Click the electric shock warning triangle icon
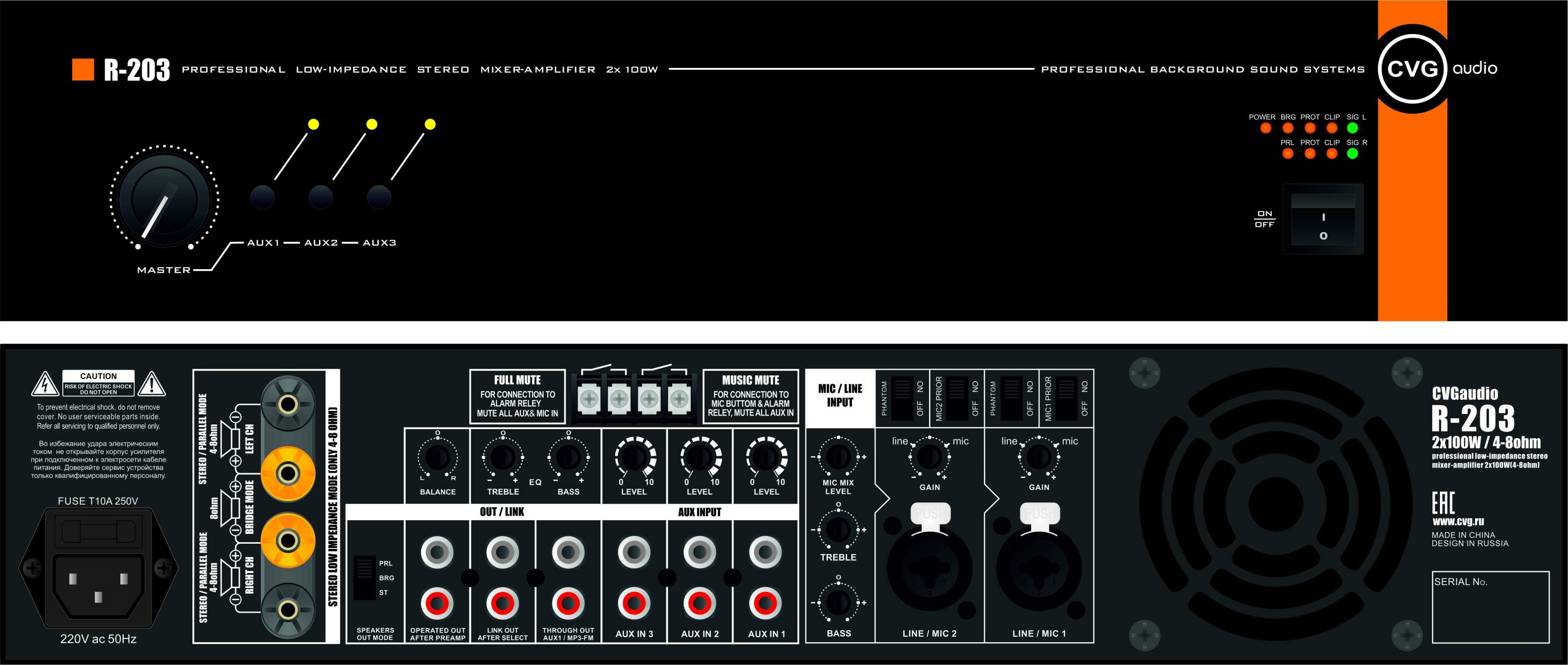This screenshot has height=665, width=1568. click(44, 384)
